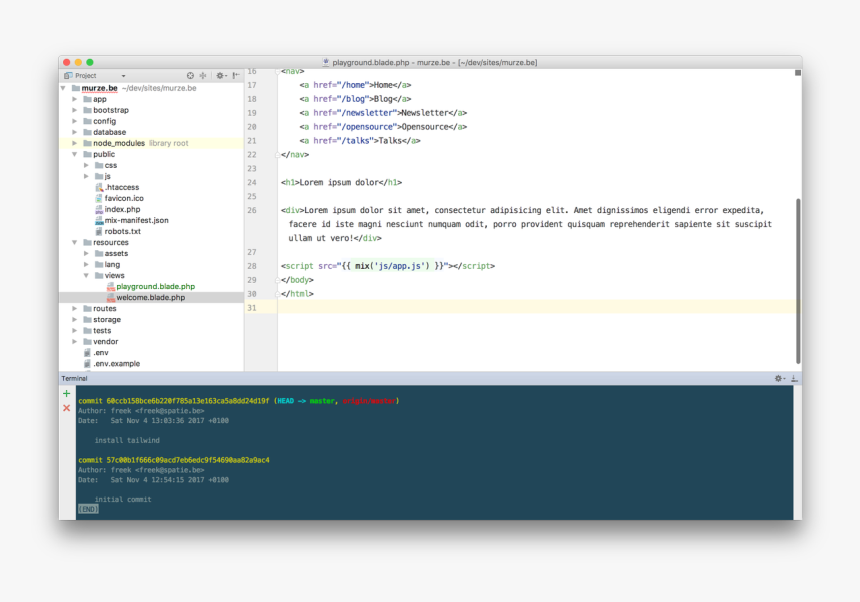The image size is (860, 602).
Task: Click 'install tailwind' commit message in terminal
Action: pyautogui.click(x=127, y=440)
